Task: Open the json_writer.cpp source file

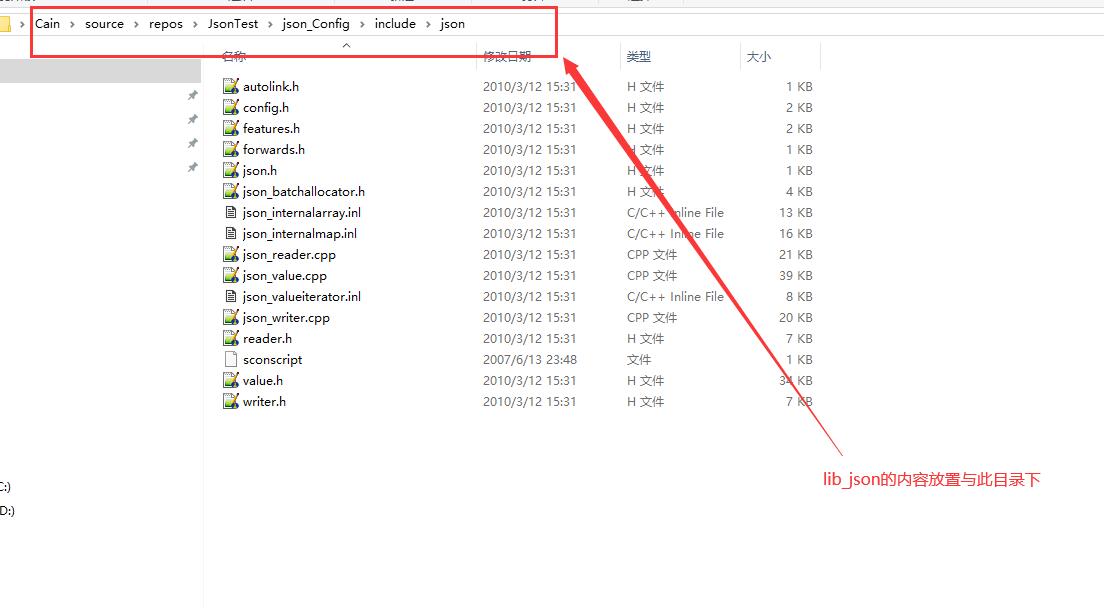Action: pyautogui.click(x=290, y=317)
